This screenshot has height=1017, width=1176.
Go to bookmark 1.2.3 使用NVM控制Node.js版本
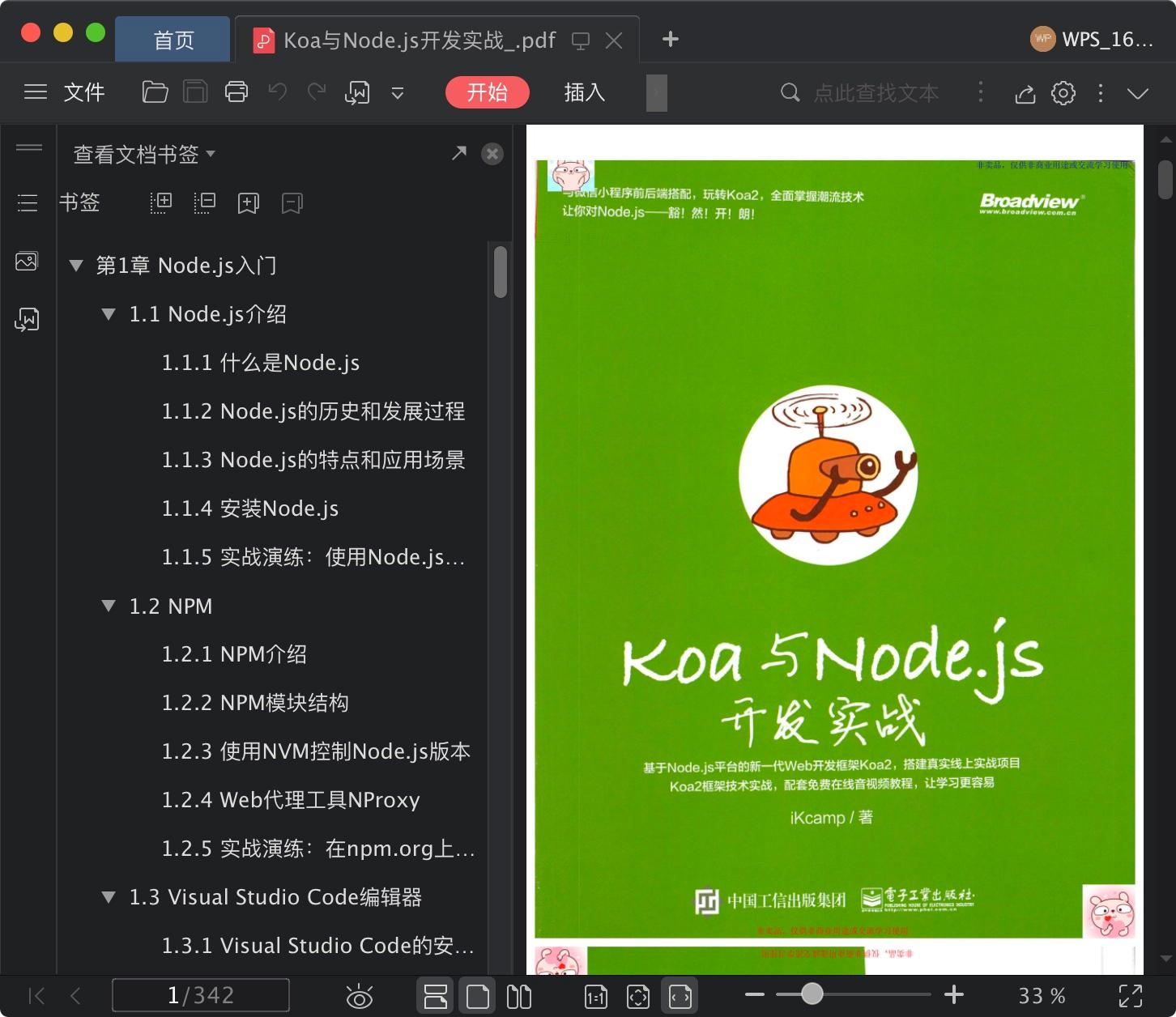(316, 751)
